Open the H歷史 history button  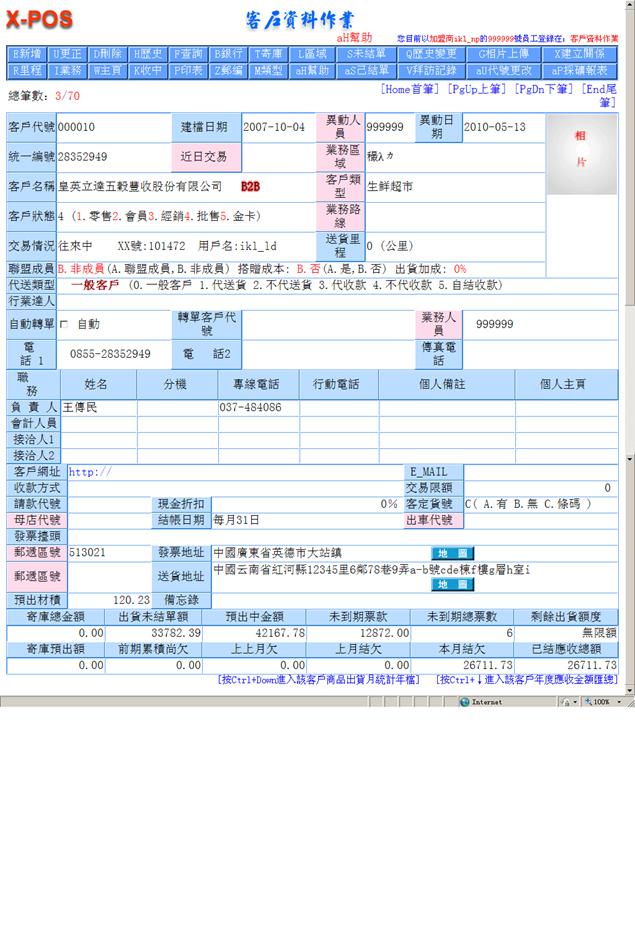point(147,54)
